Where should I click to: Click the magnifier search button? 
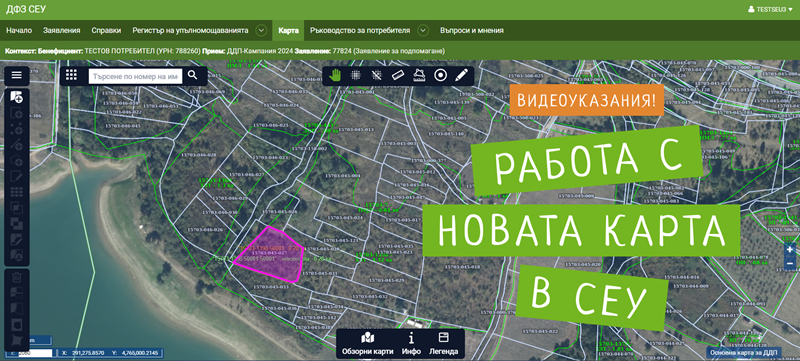192,75
